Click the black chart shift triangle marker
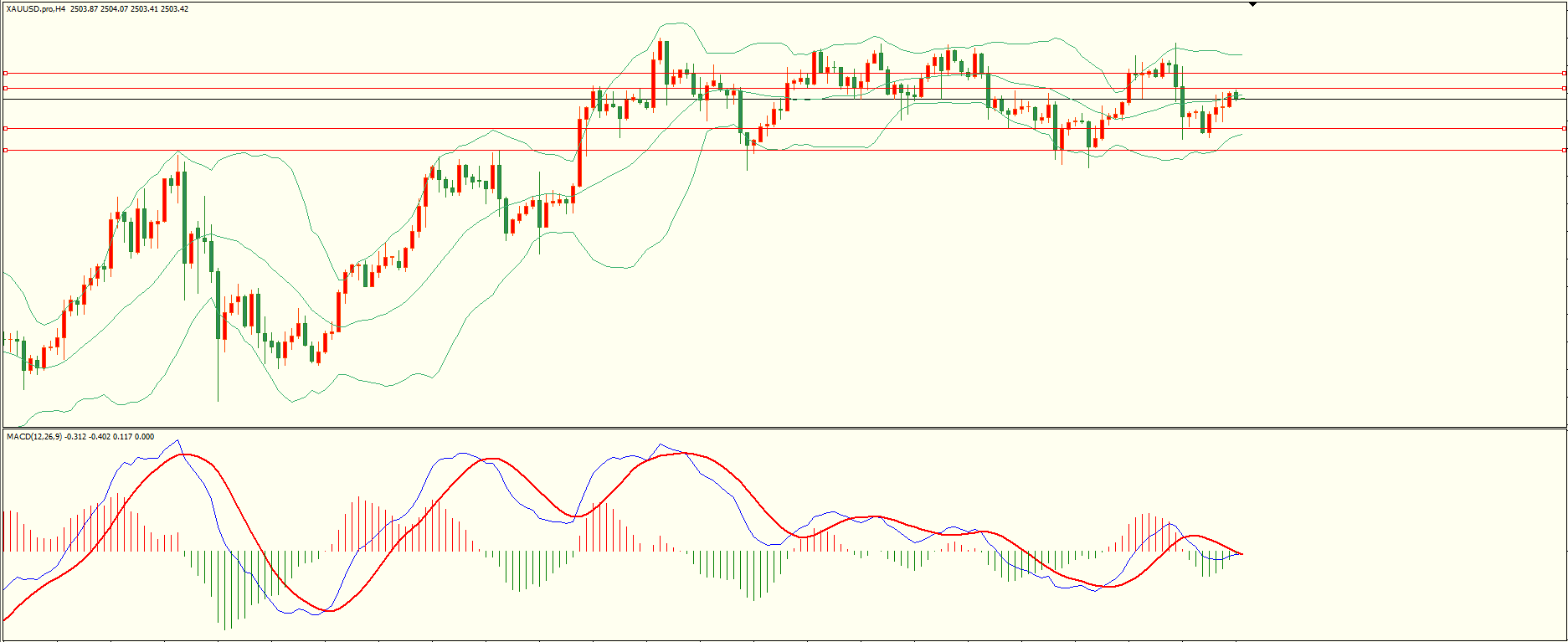The image size is (1568, 642). point(1252,4)
